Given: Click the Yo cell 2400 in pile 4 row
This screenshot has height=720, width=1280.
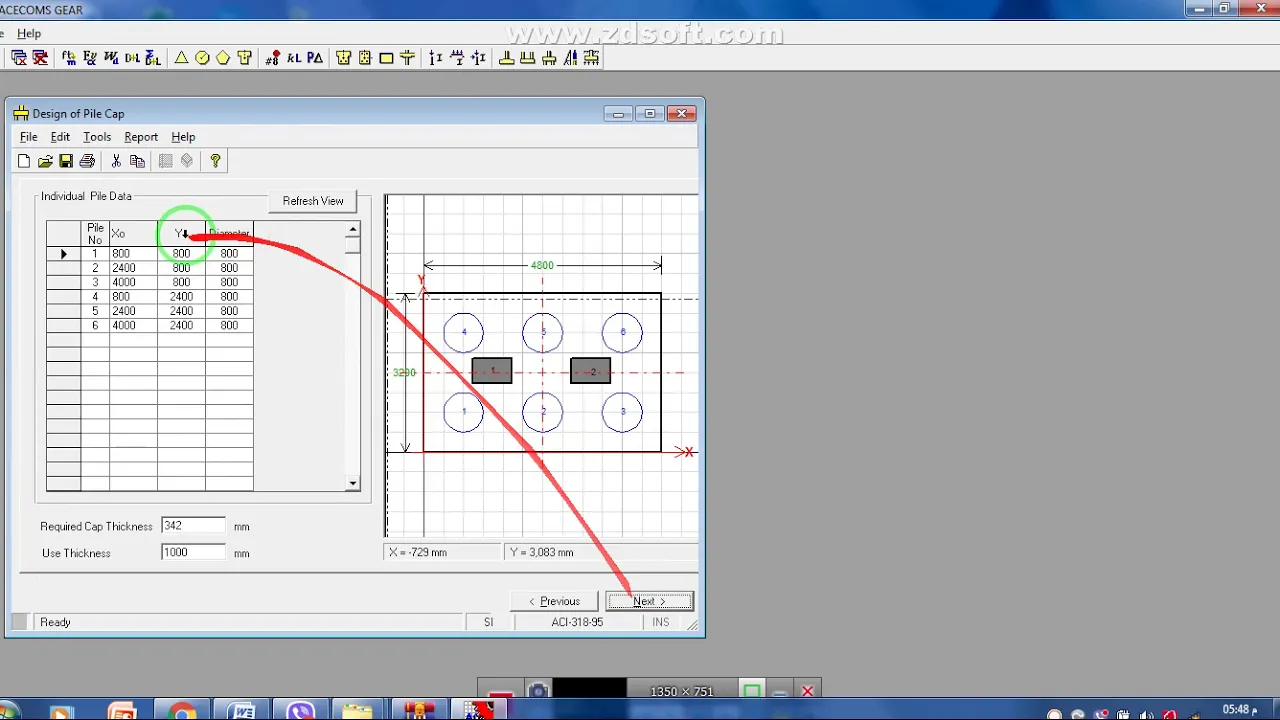Looking at the screenshot, I should pyautogui.click(x=181, y=297).
